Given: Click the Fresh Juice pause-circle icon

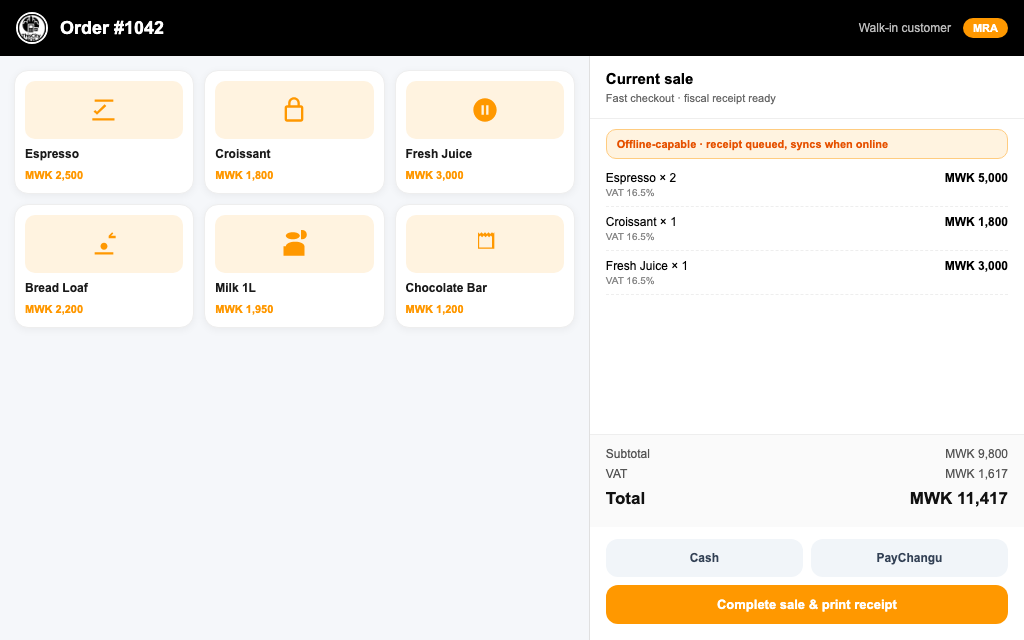Looking at the screenshot, I should tap(485, 110).
